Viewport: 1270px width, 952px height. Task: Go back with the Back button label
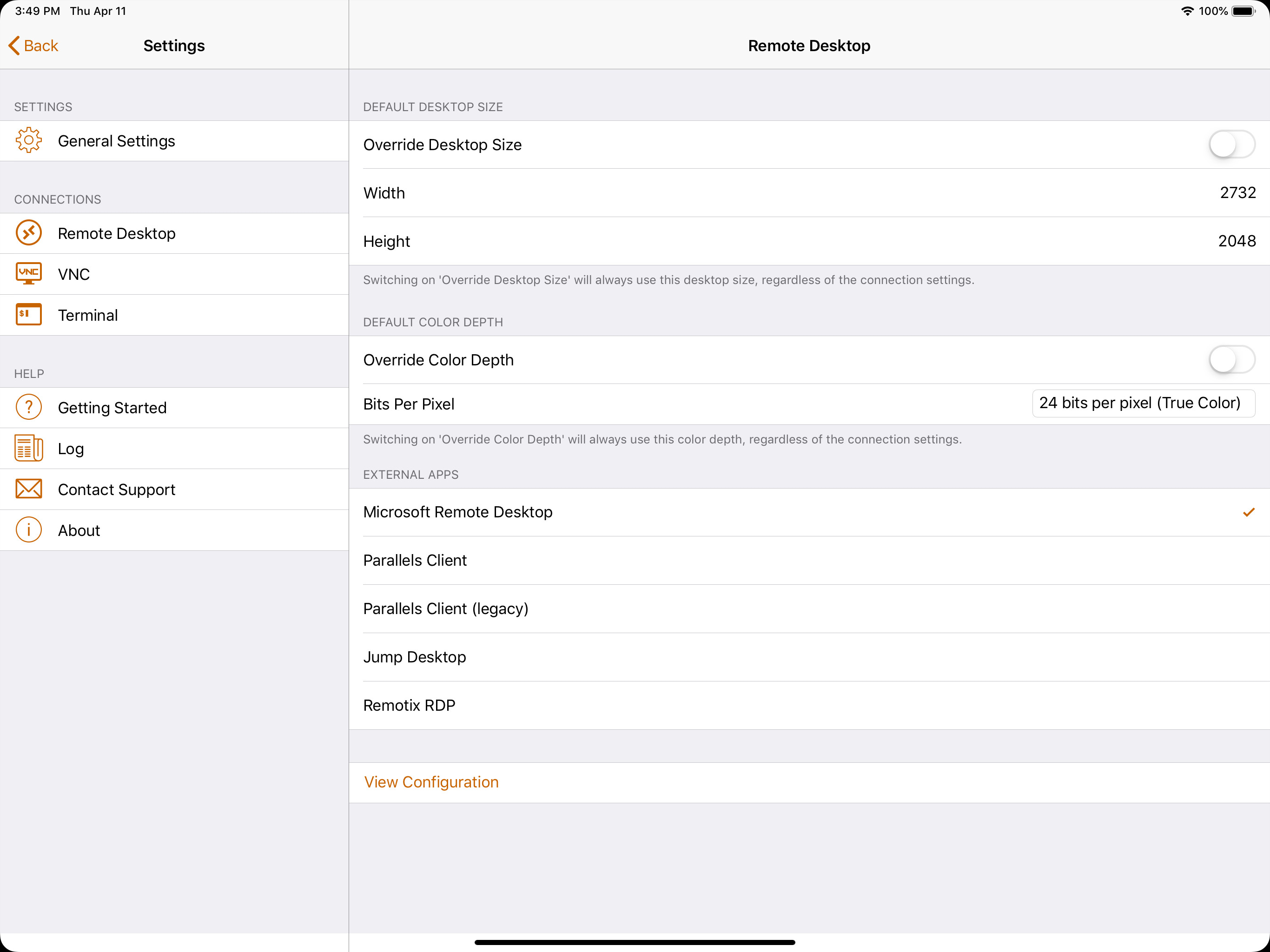pos(41,46)
